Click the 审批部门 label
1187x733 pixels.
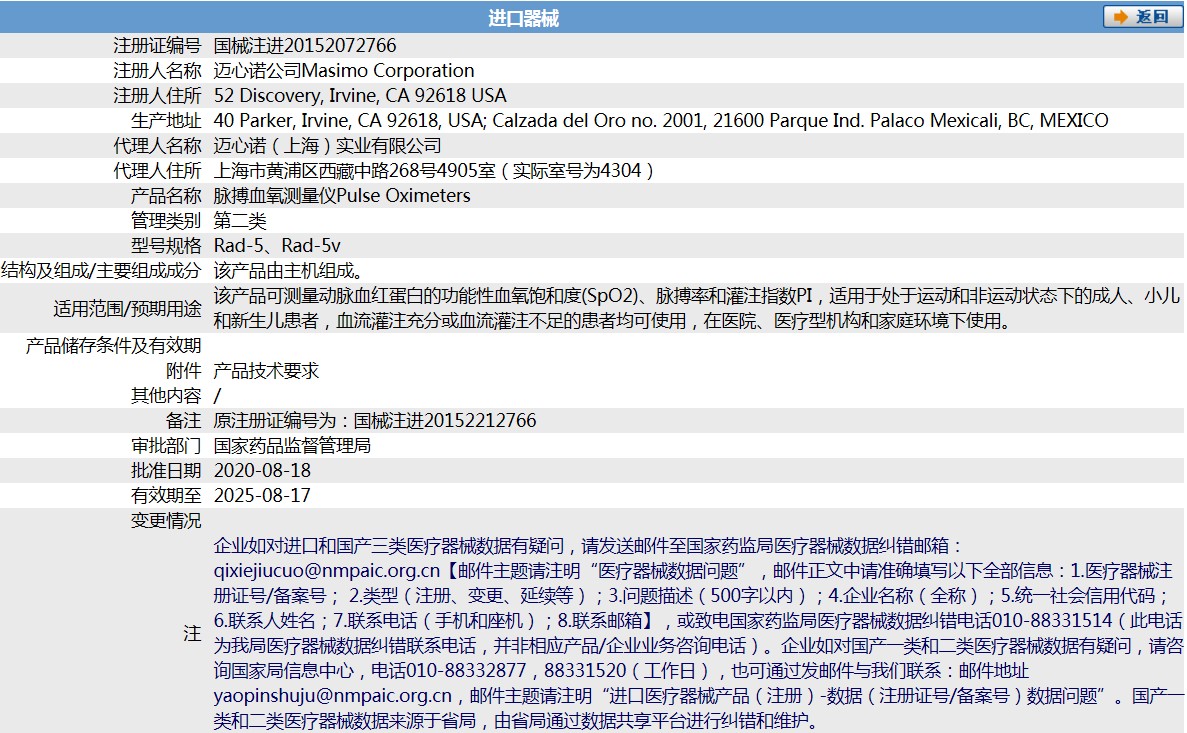[x=167, y=445]
